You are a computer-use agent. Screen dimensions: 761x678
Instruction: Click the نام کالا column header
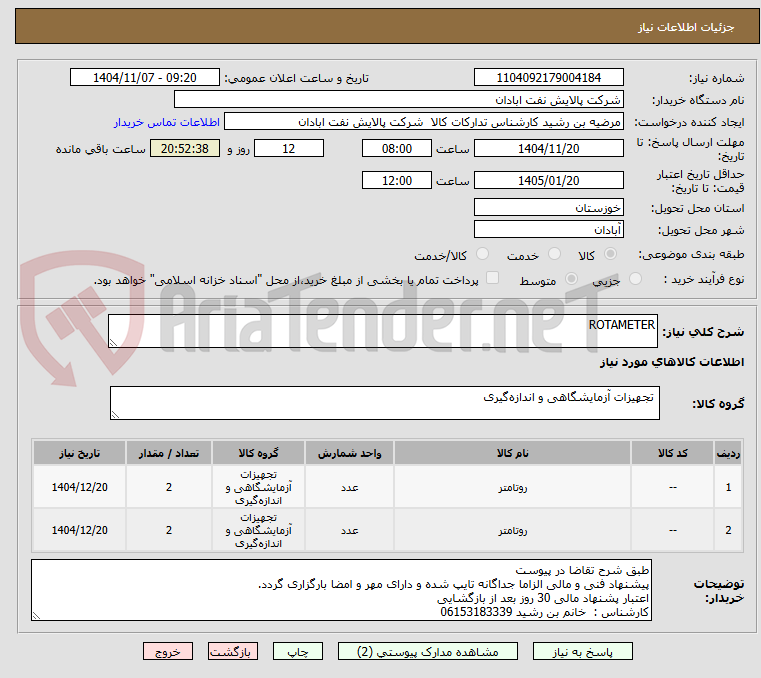(513, 453)
